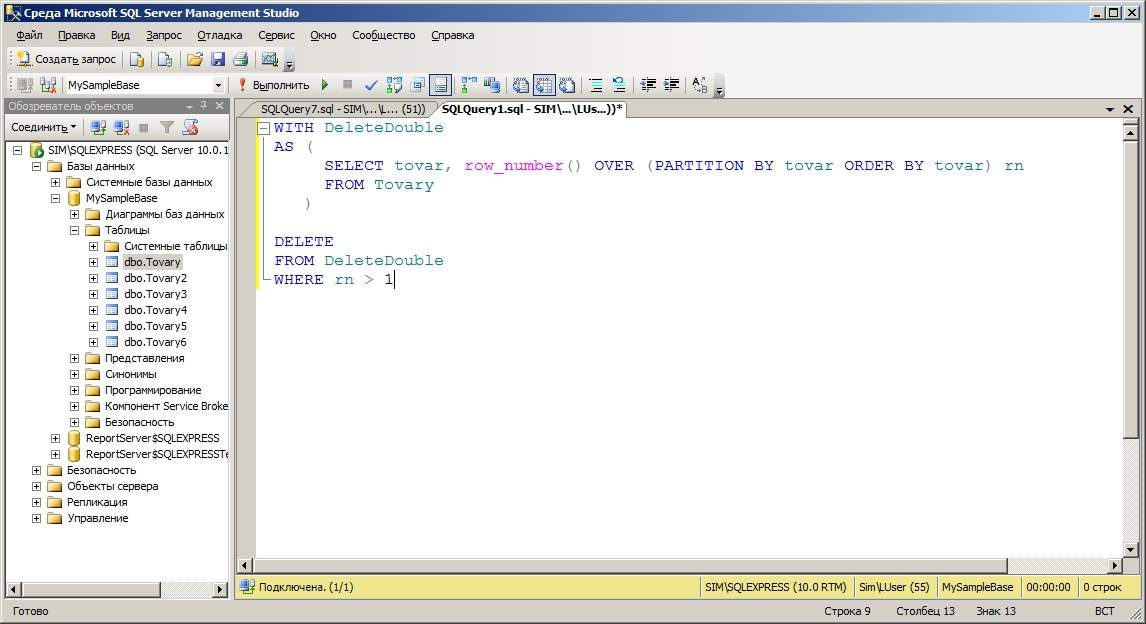Click the Connect icon in the SQL editor toolbar
1146x624 pixels.
(25, 85)
